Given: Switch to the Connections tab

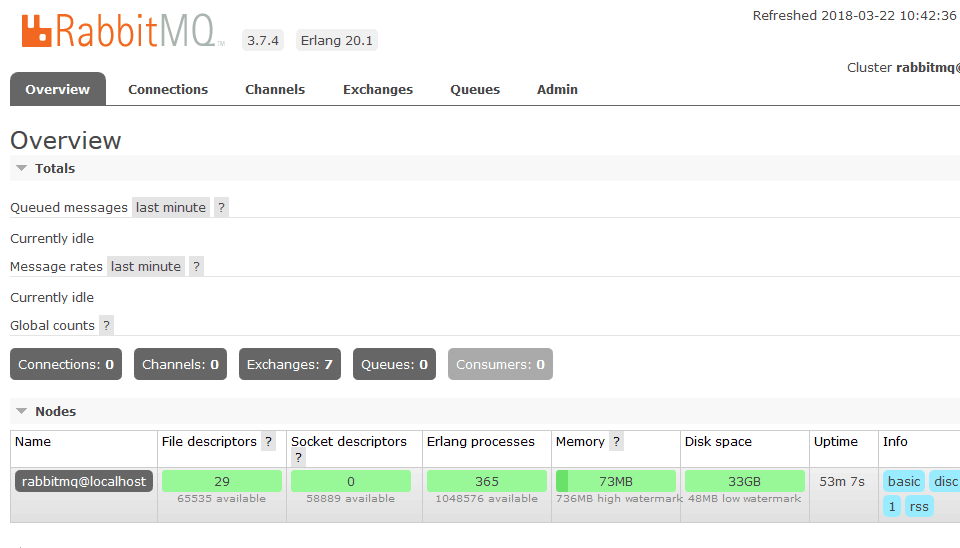Looking at the screenshot, I should pos(168,90).
